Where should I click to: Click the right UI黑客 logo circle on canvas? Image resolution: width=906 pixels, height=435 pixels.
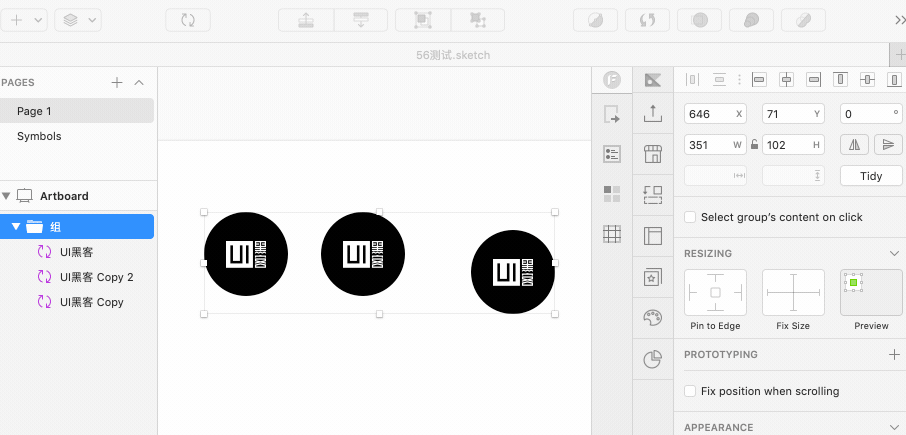[513, 272]
